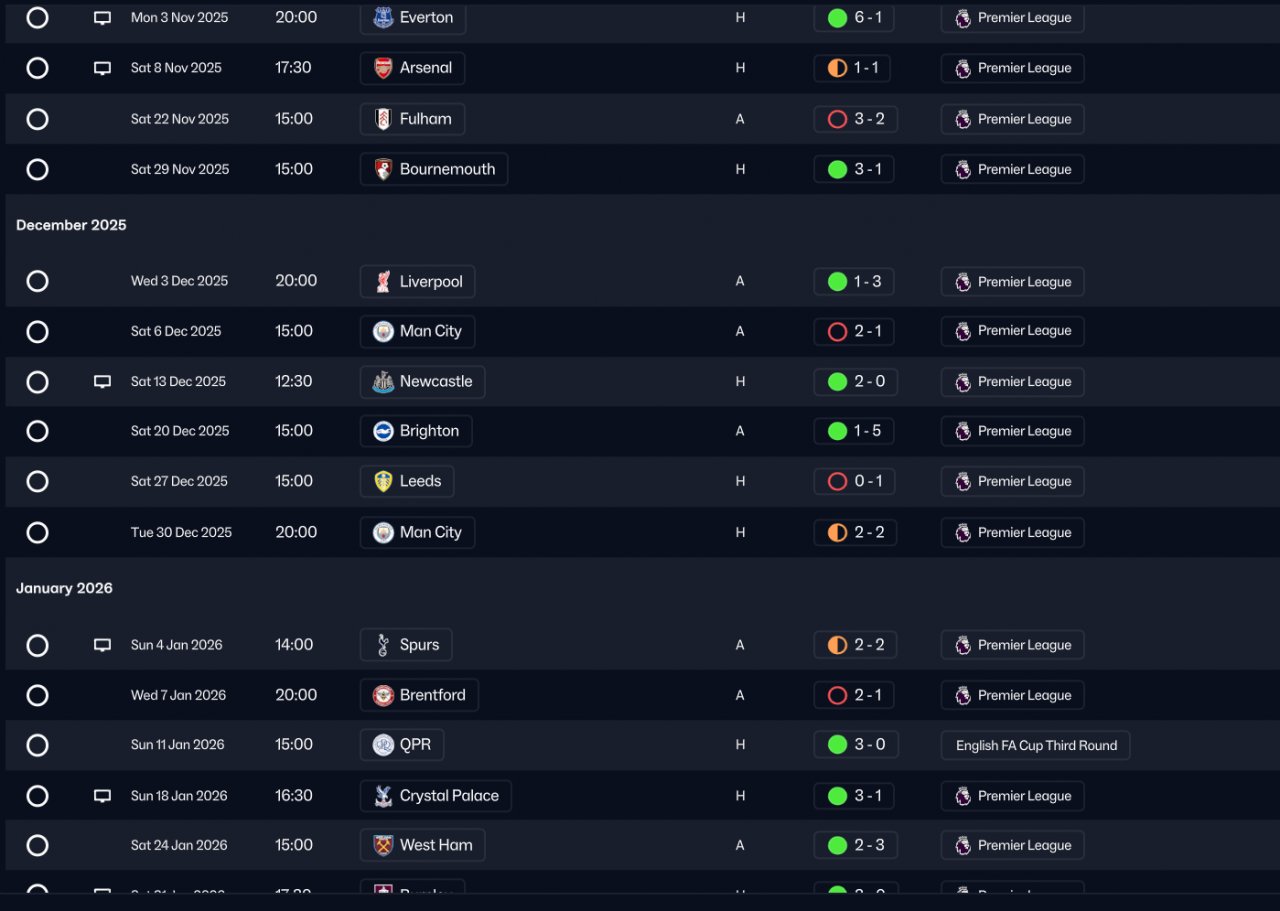
Task: Open the Crystal Palace team button
Action: click(x=436, y=796)
